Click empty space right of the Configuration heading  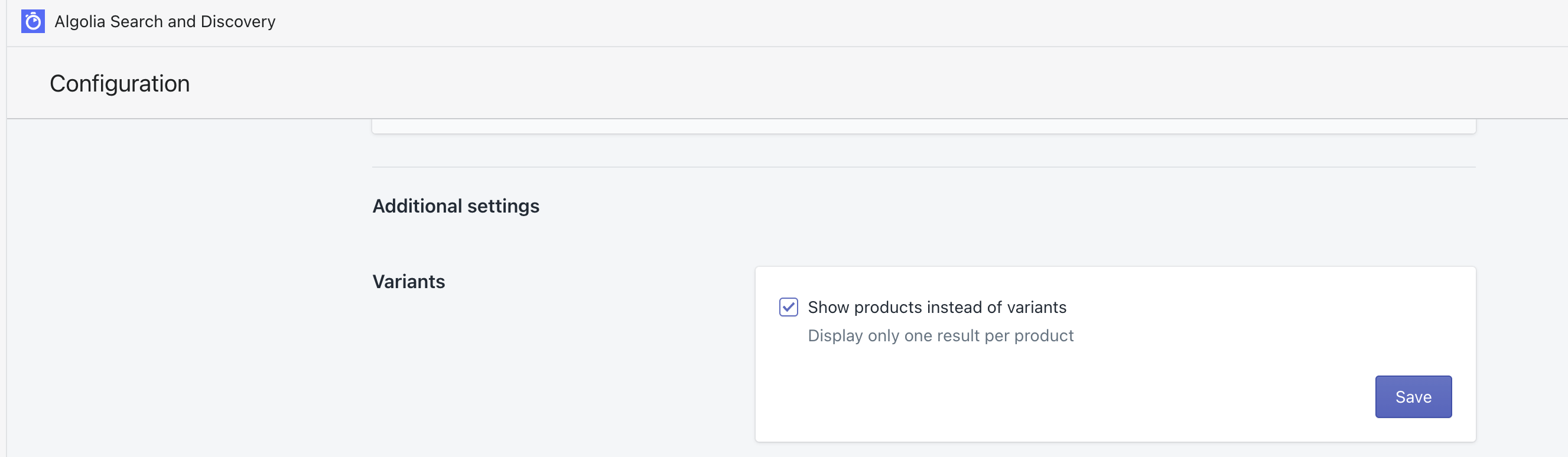coord(852,83)
